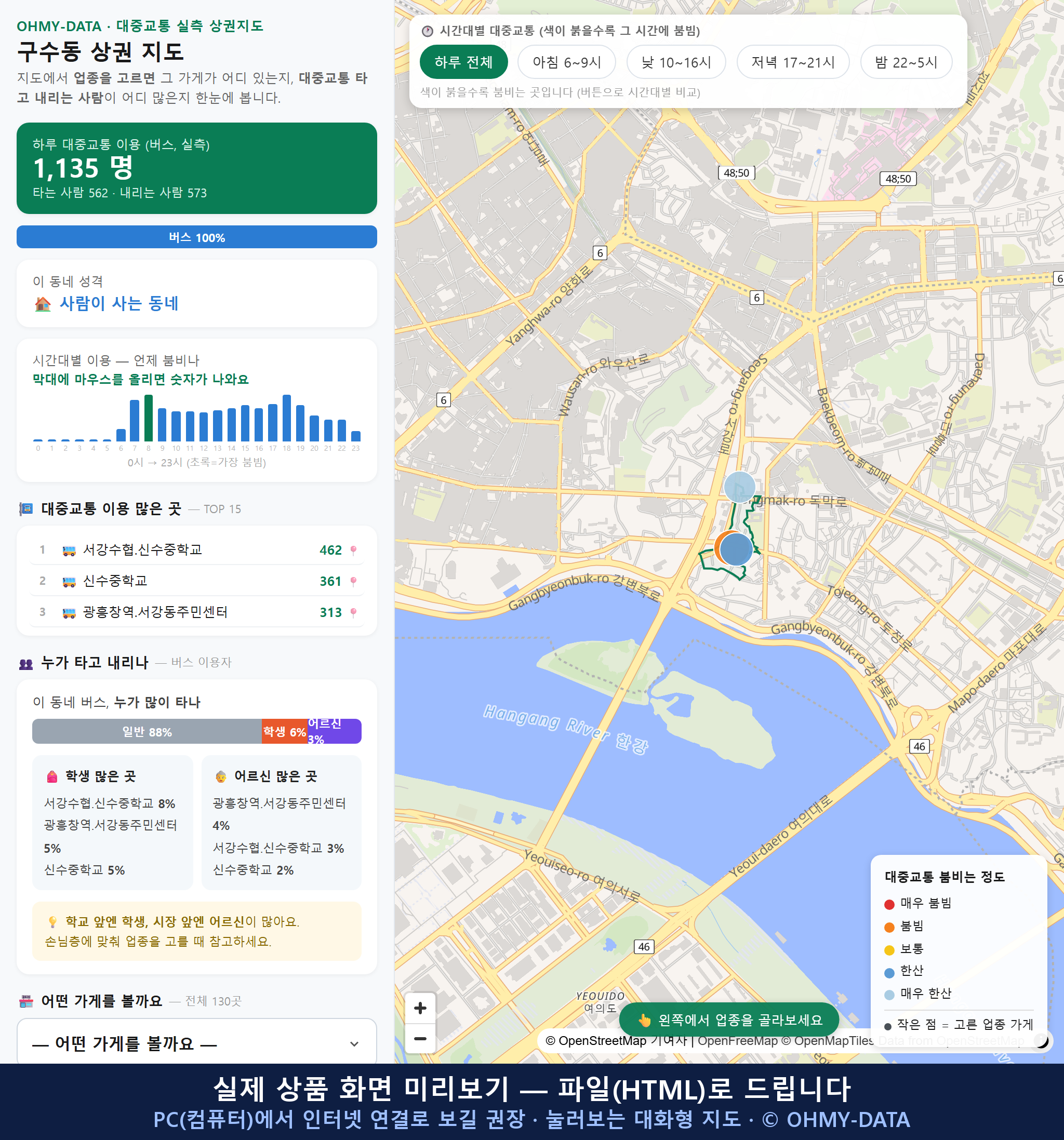Click the blue stop circle on map
The width and height of the screenshot is (1064, 1140).
pyautogui.click(x=737, y=549)
